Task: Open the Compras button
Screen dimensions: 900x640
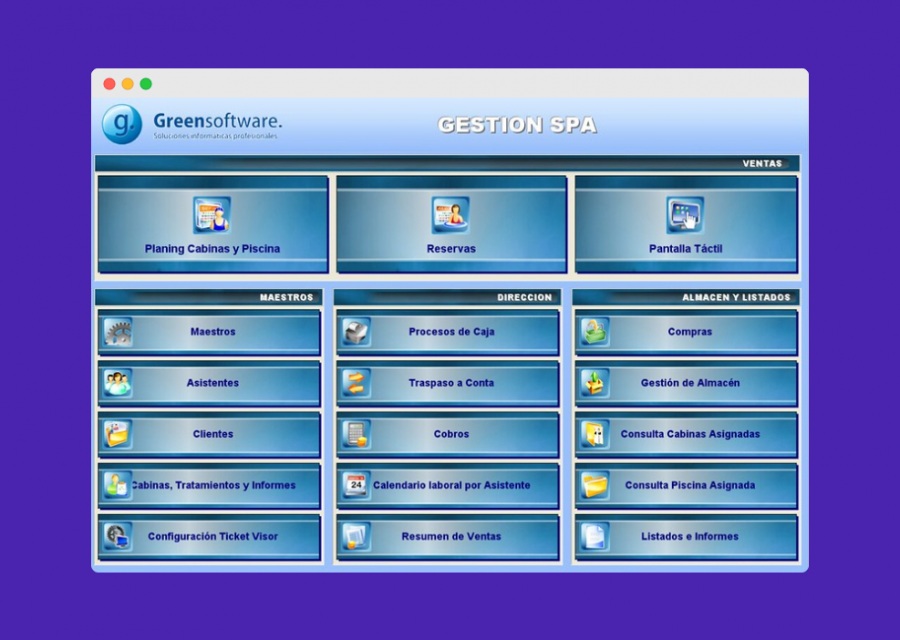Action: 686,332
